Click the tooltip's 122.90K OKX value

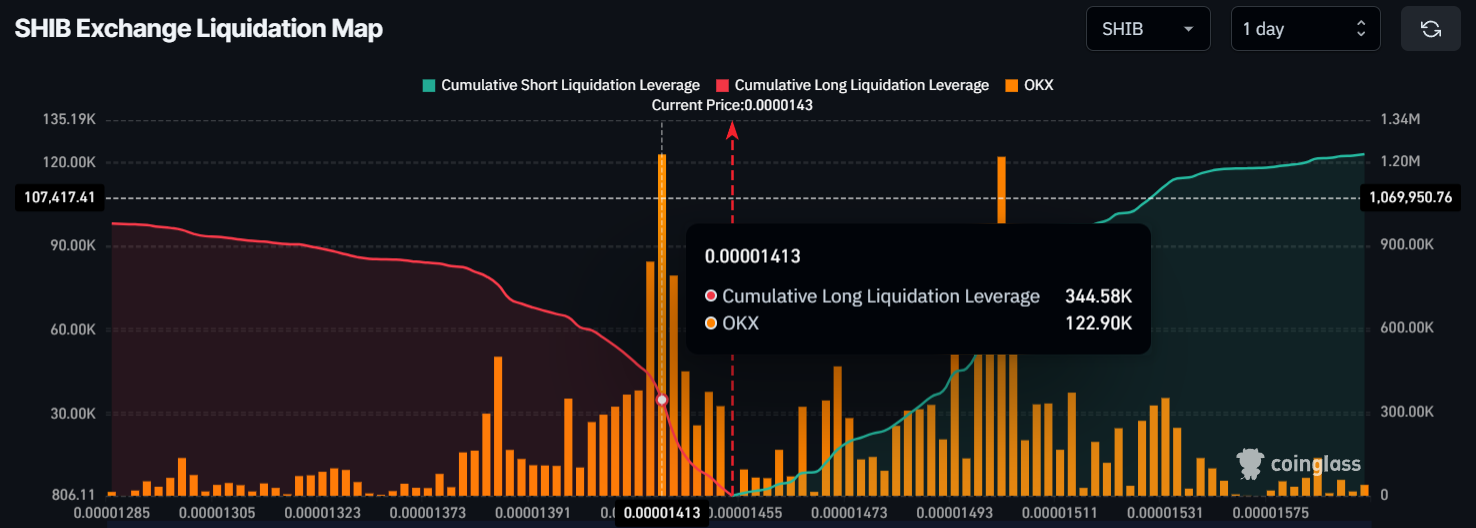tap(1099, 323)
